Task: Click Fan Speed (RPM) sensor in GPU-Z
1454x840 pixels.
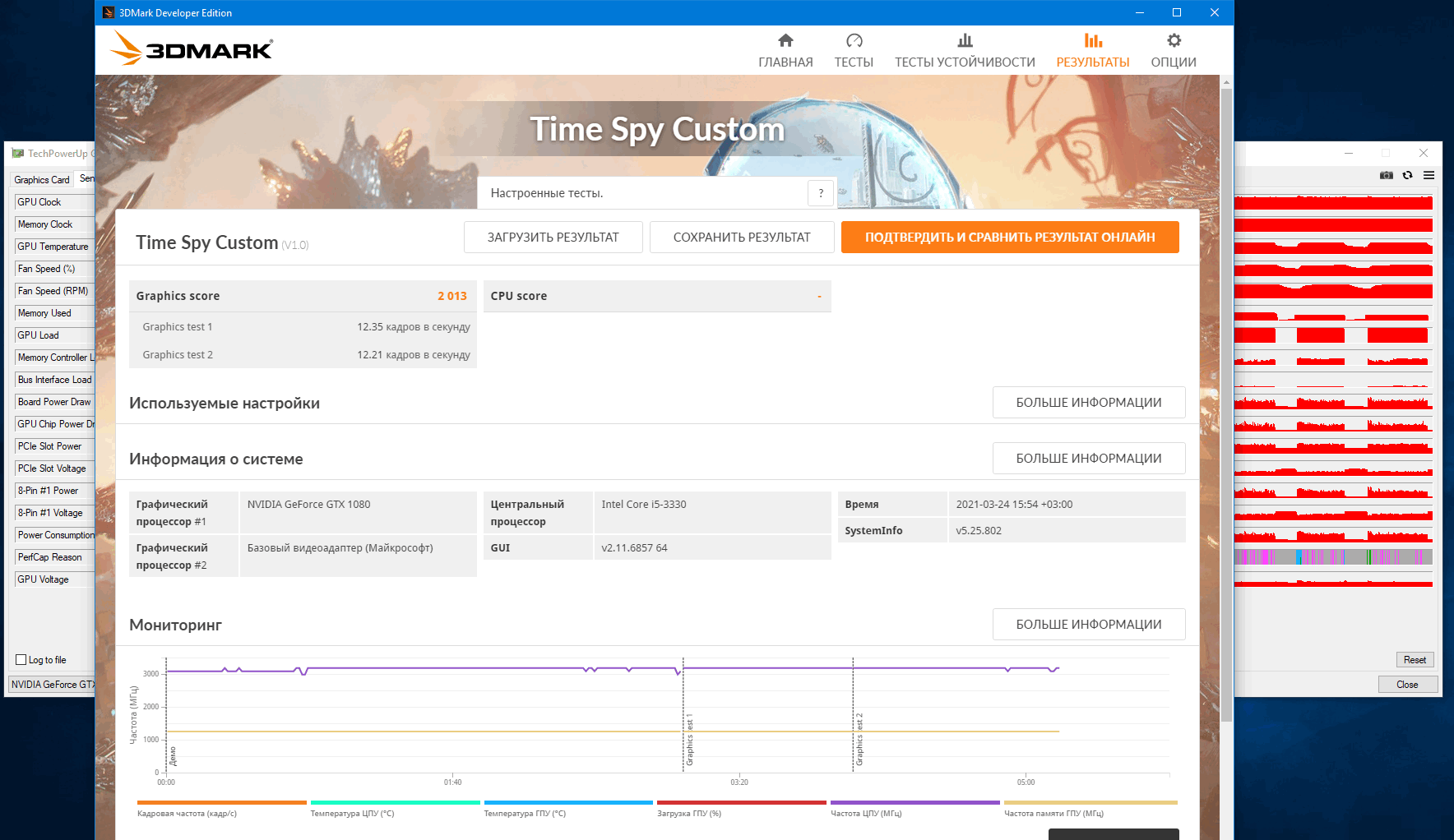Action: (x=54, y=291)
